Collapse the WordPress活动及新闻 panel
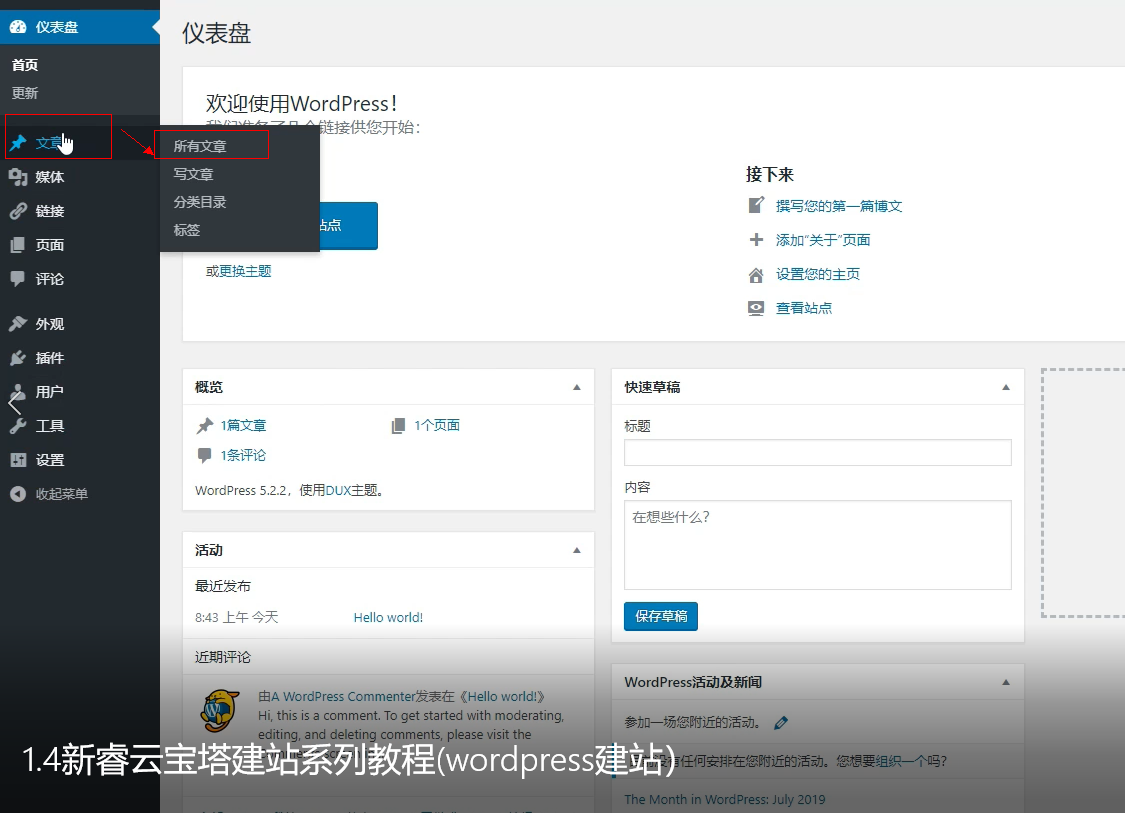Viewport: 1125px width, 813px height. (x=1006, y=682)
